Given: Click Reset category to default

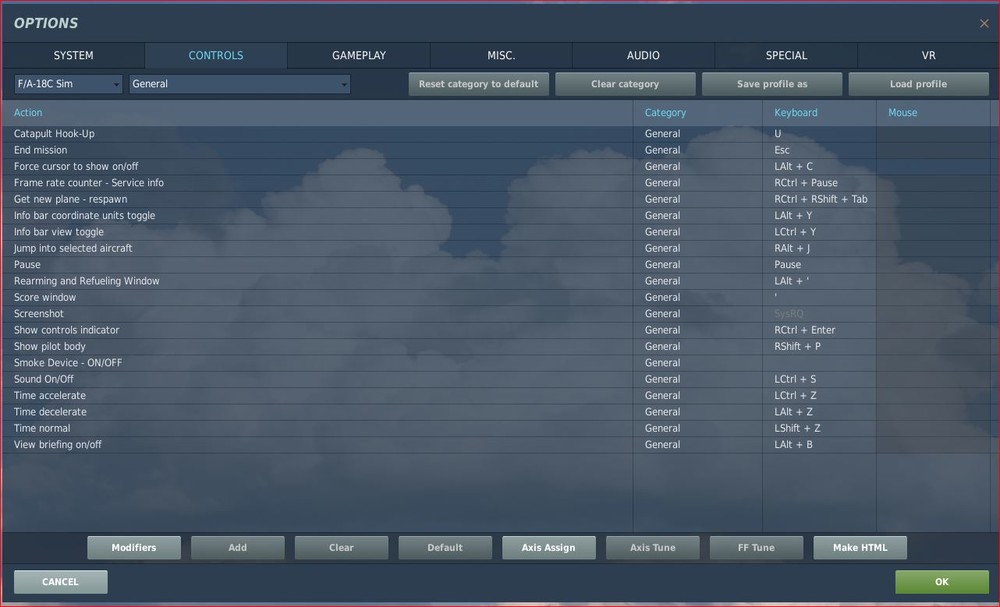Looking at the screenshot, I should [x=478, y=84].
